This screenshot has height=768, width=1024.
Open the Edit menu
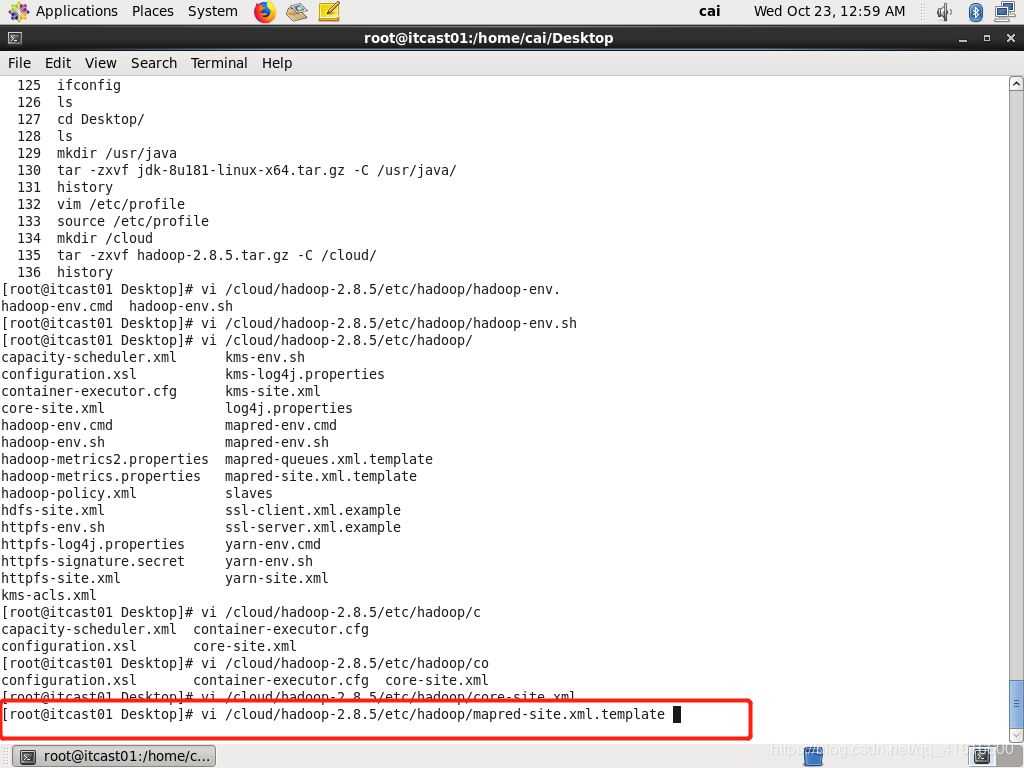pyautogui.click(x=58, y=63)
